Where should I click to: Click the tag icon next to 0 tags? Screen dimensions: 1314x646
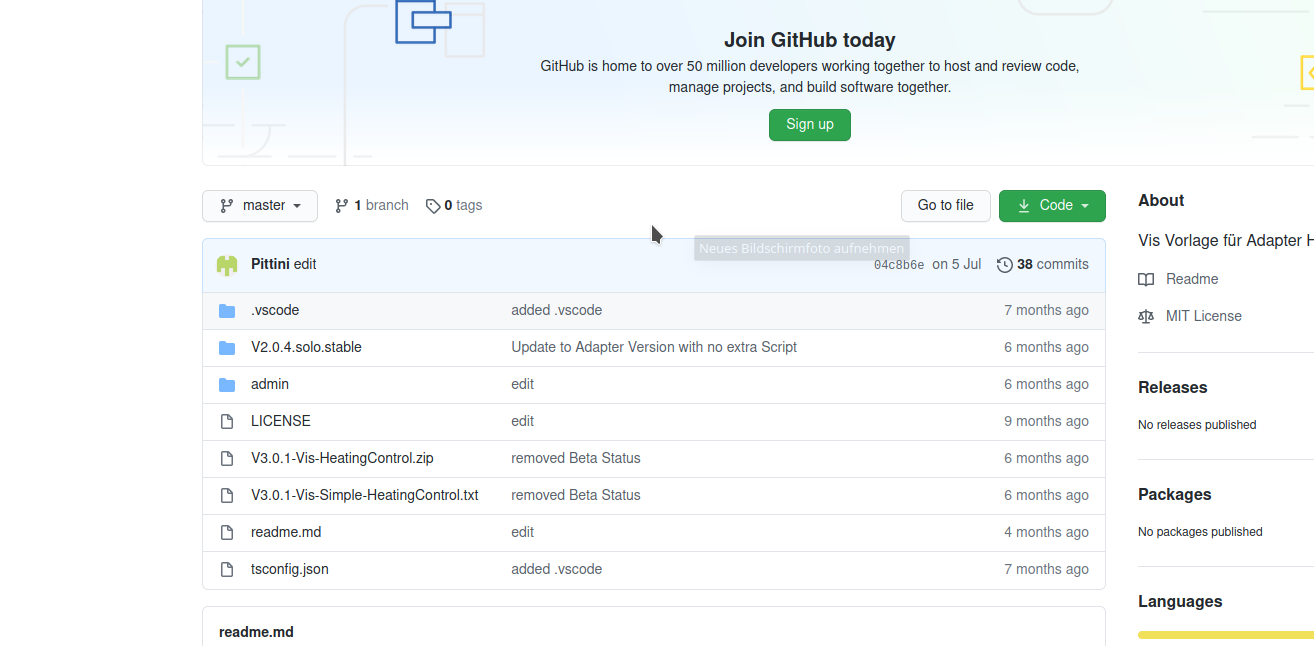point(433,206)
